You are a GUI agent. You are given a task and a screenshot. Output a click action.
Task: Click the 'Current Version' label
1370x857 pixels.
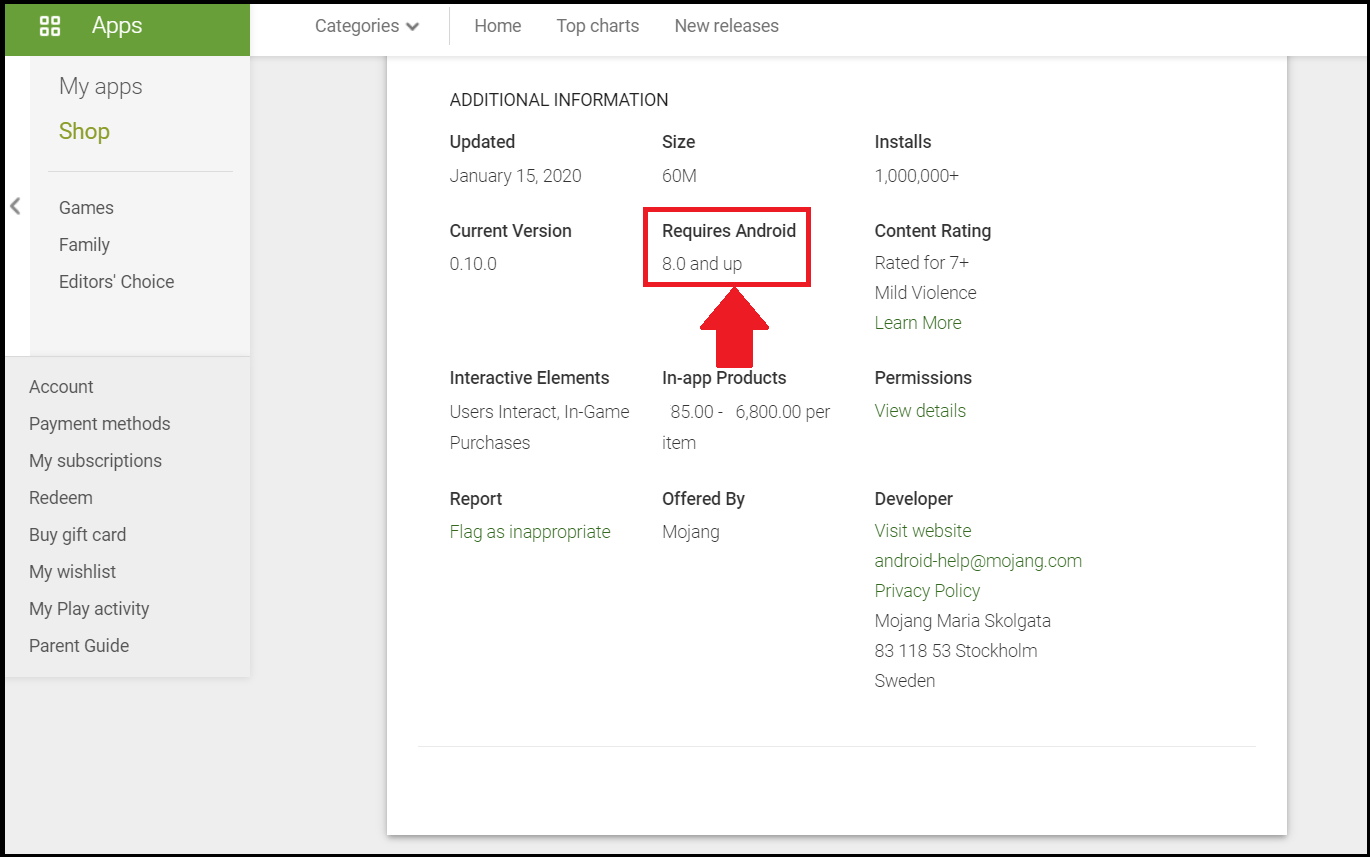click(511, 231)
